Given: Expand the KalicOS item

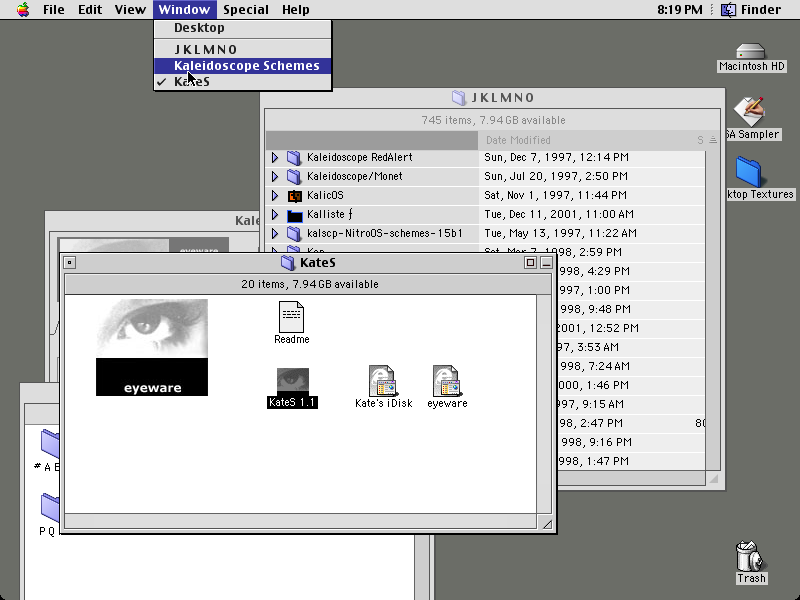Looking at the screenshot, I should tap(274, 195).
